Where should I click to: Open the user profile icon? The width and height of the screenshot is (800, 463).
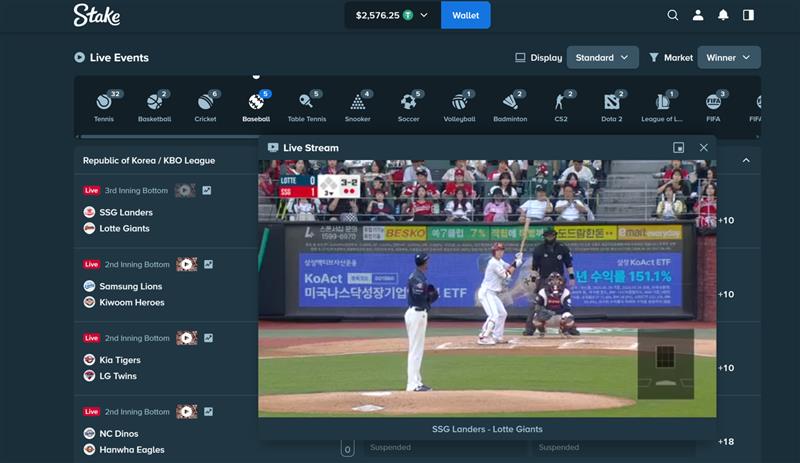[697, 15]
